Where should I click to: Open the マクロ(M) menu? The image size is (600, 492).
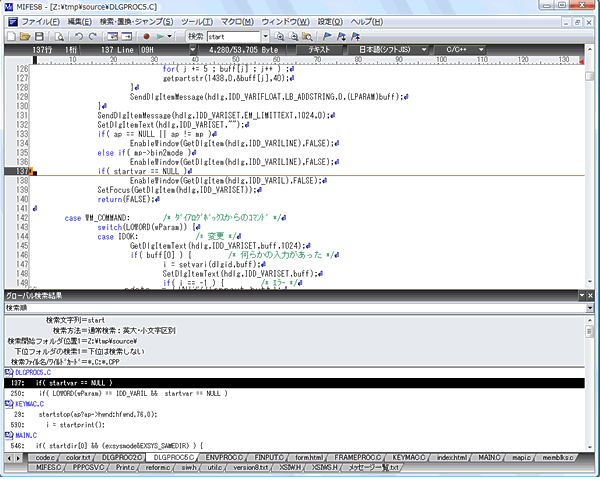tap(239, 21)
